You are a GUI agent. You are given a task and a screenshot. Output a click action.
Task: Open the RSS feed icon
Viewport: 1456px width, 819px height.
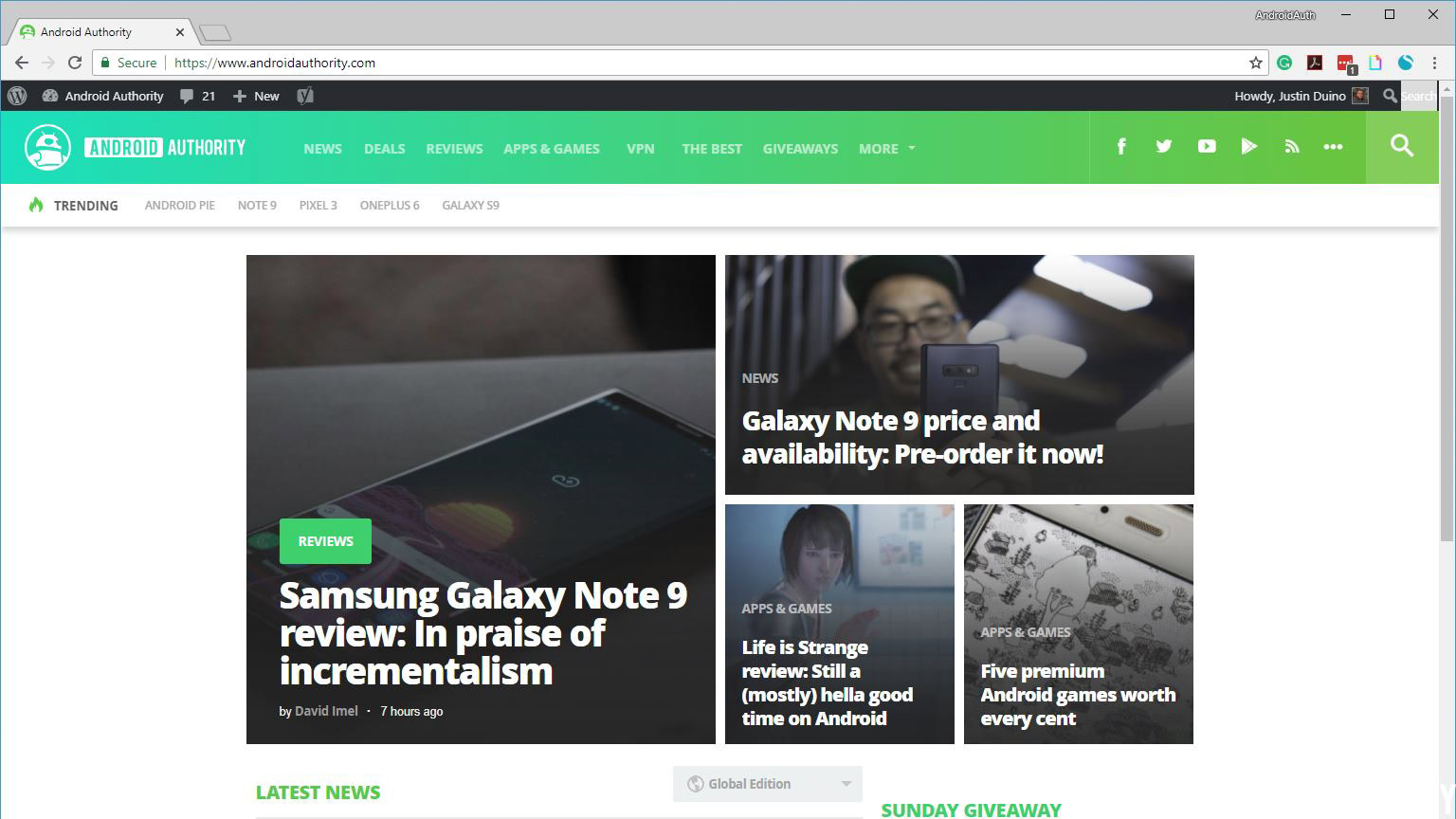click(x=1291, y=146)
